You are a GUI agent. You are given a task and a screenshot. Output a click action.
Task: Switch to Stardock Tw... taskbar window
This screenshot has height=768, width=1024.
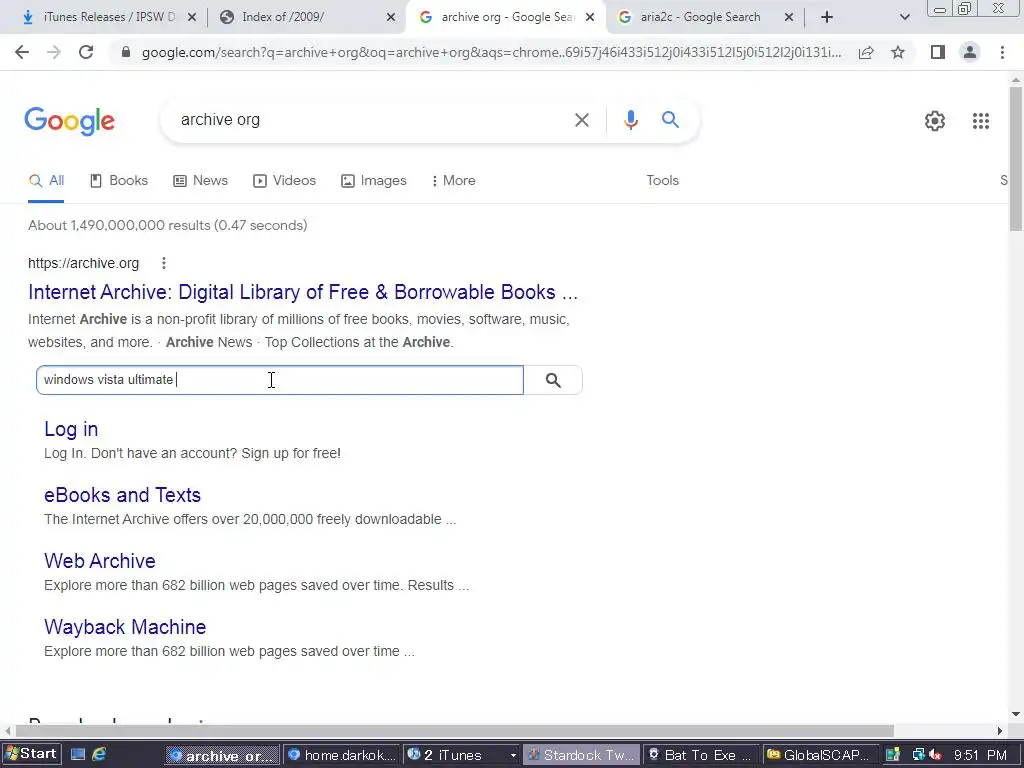coord(582,755)
